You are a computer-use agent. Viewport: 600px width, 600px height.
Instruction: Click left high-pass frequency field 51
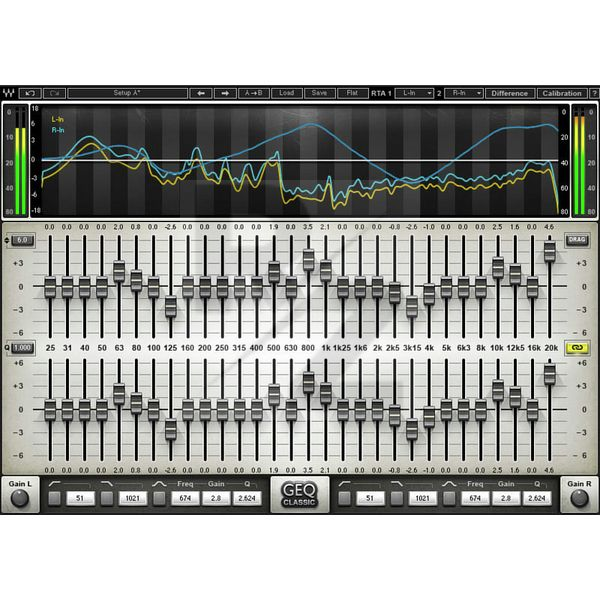pyautogui.click(x=80, y=498)
